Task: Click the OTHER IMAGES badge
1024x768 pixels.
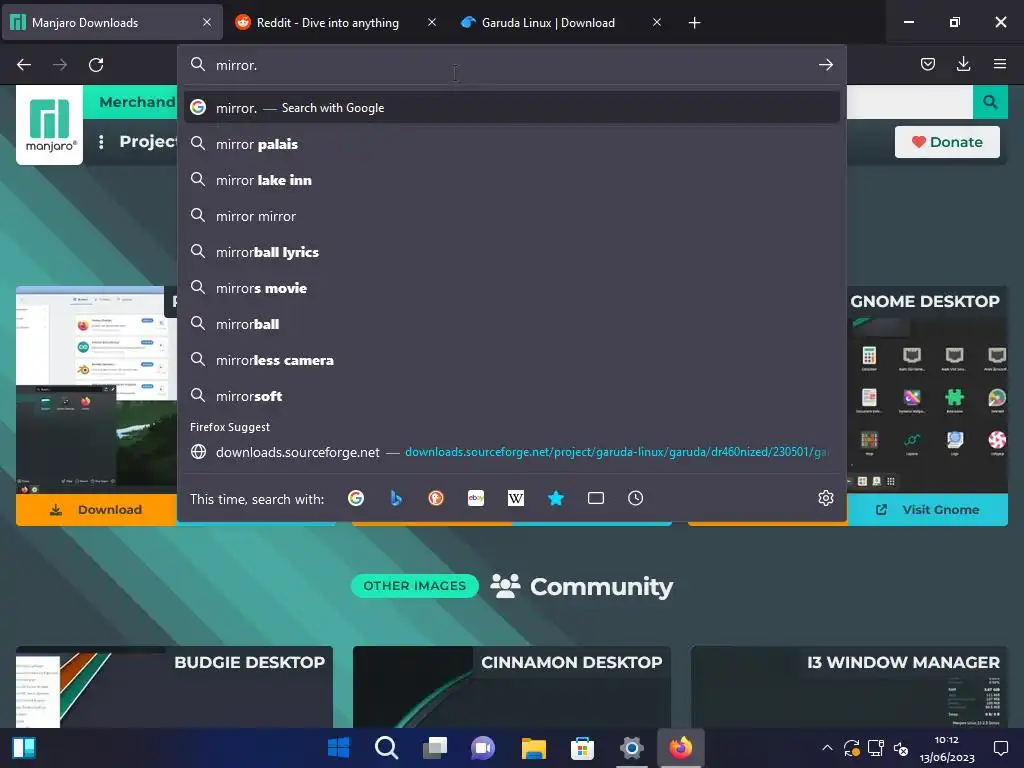Action: pyautogui.click(x=415, y=586)
